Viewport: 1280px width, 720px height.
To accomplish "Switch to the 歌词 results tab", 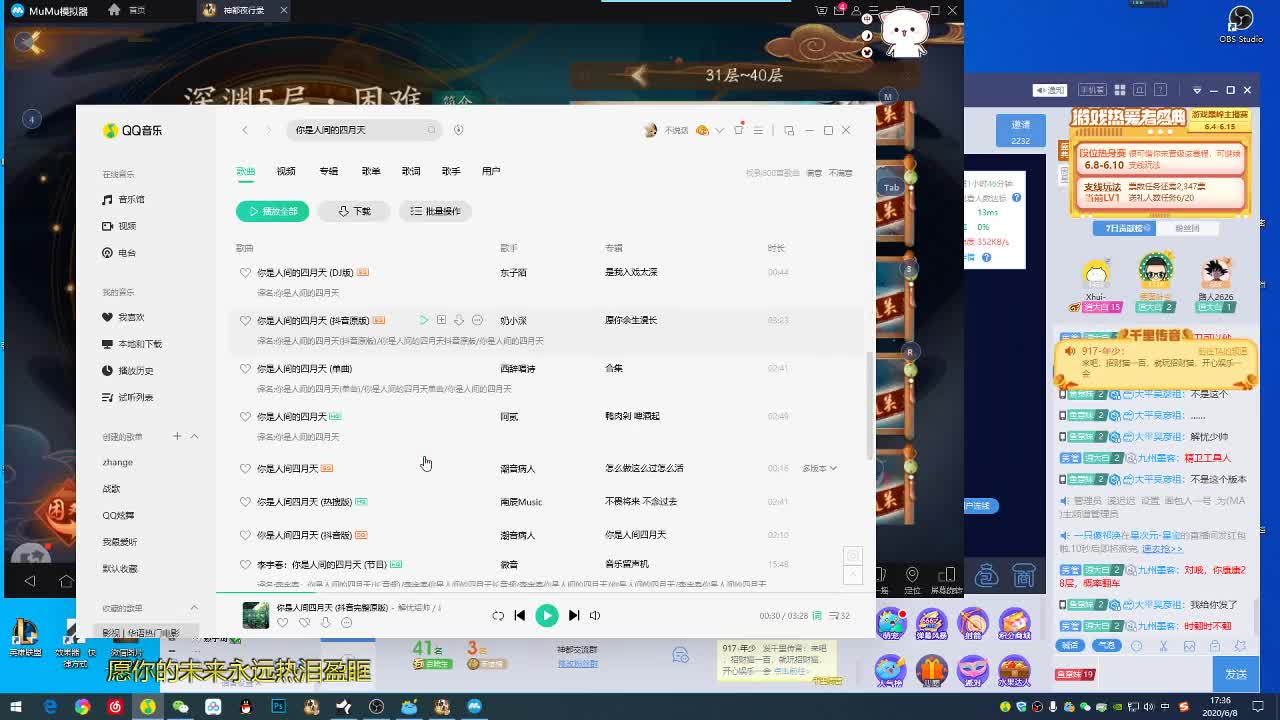I will pyautogui.click(x=411, y=171).
